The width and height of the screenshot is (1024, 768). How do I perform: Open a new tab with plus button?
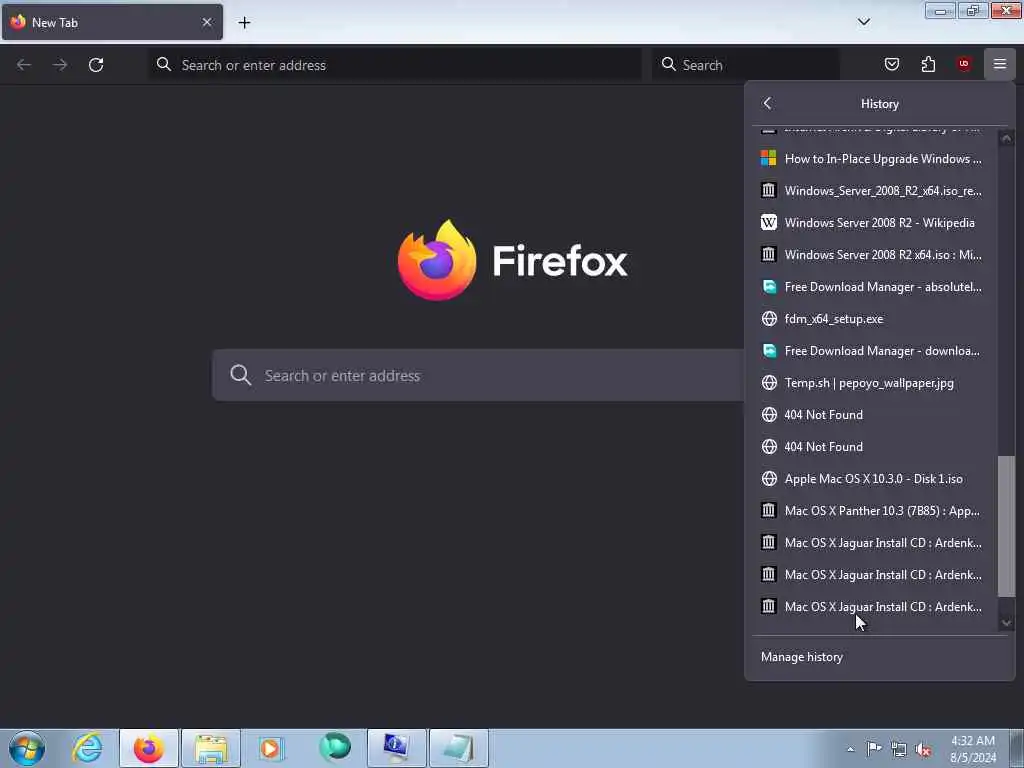(x=244, y=23)
